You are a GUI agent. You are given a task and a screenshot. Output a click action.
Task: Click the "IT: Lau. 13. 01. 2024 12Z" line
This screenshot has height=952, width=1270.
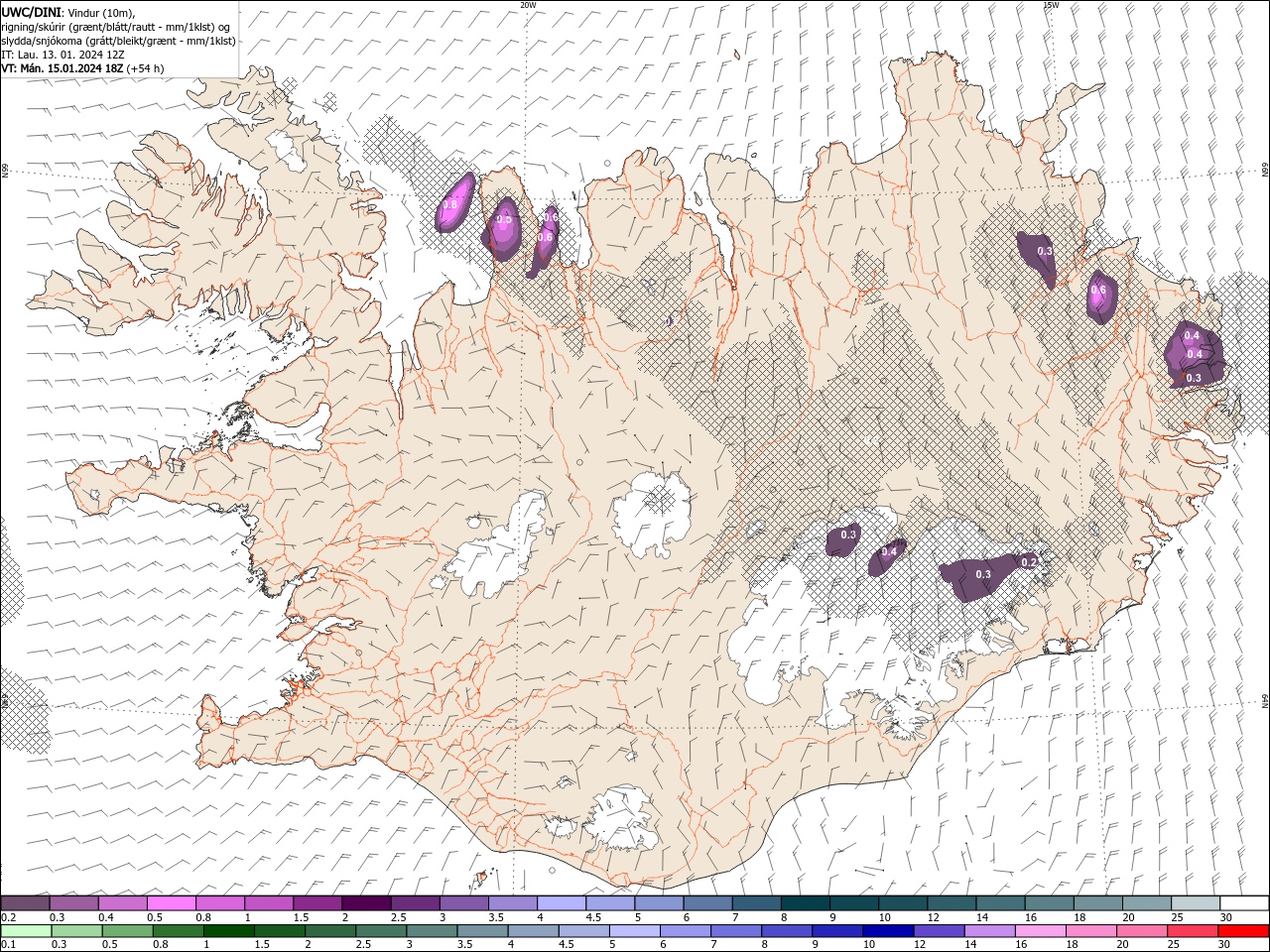coord(62,55)
